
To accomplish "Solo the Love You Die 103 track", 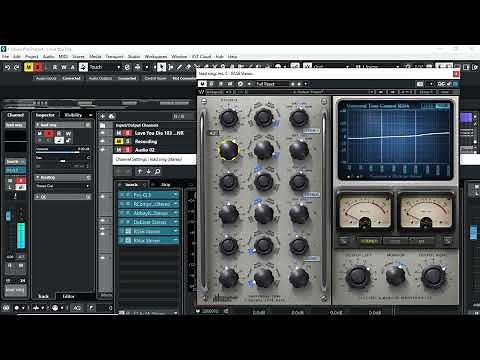I will point(127,133).
